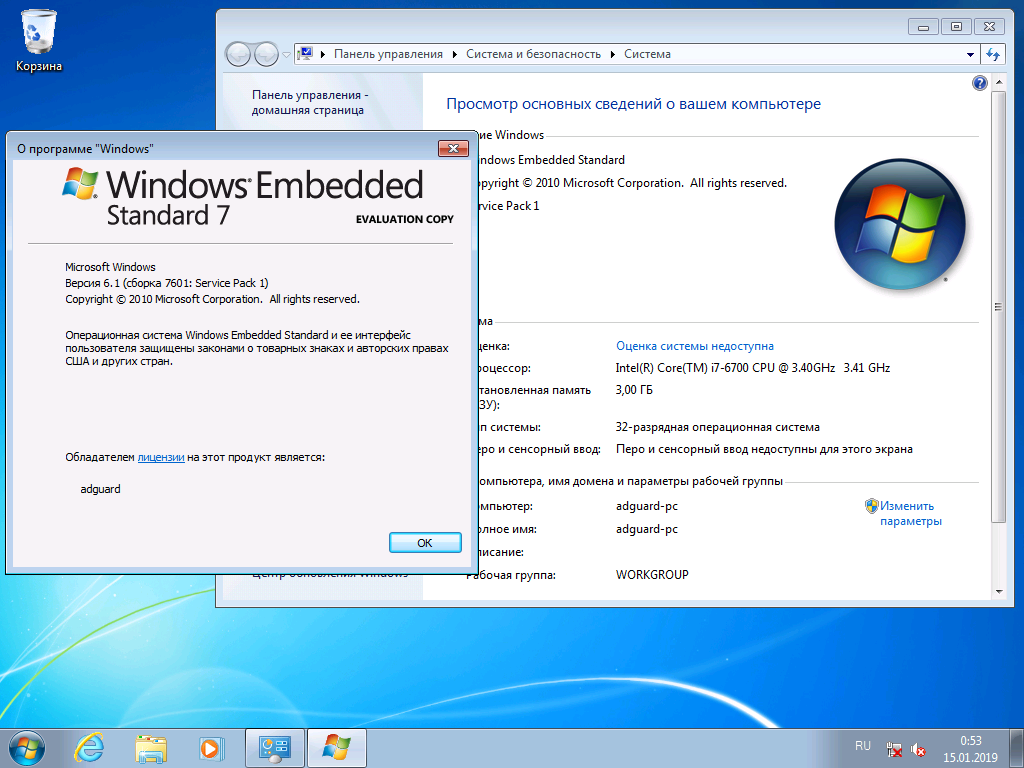
Task: Open the clock showing 0:53
Action: [x=970, y=741]
